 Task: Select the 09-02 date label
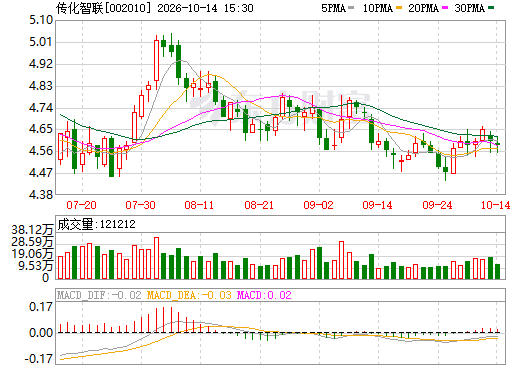[x=318, y=205]
